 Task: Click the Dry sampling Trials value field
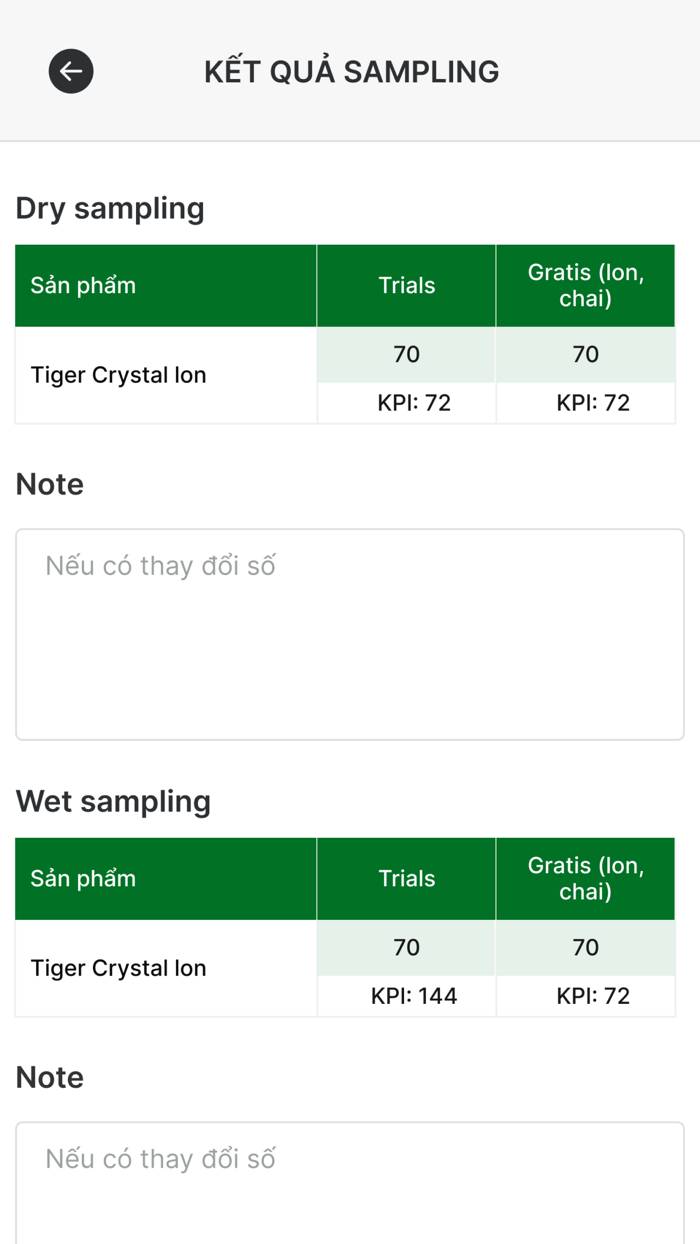(x=406, y=355)
